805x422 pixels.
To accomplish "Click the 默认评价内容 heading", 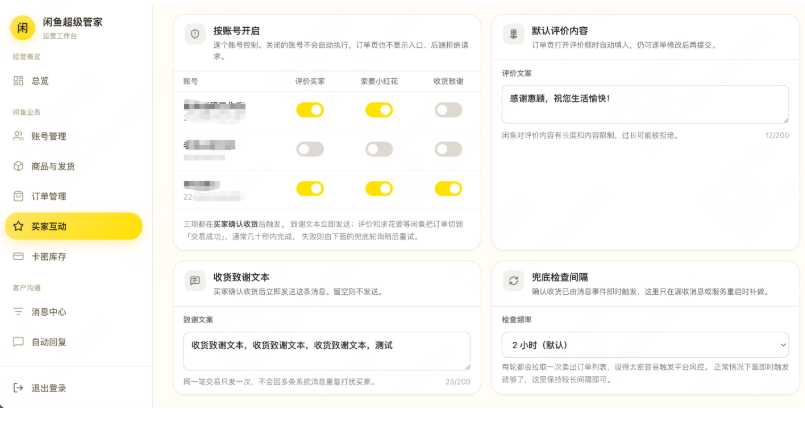I will 560,31.
